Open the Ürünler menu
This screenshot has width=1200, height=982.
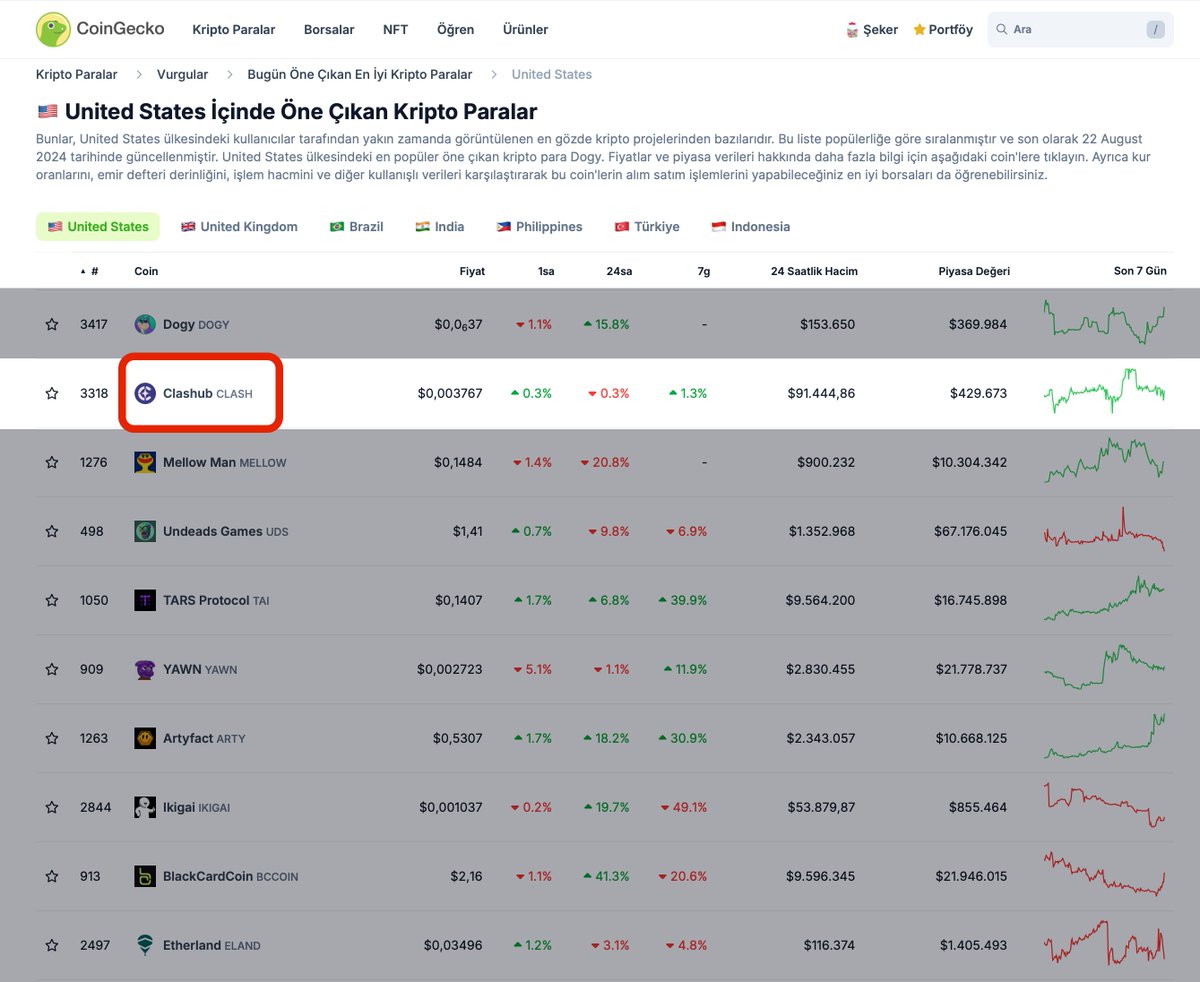point(525,30)
